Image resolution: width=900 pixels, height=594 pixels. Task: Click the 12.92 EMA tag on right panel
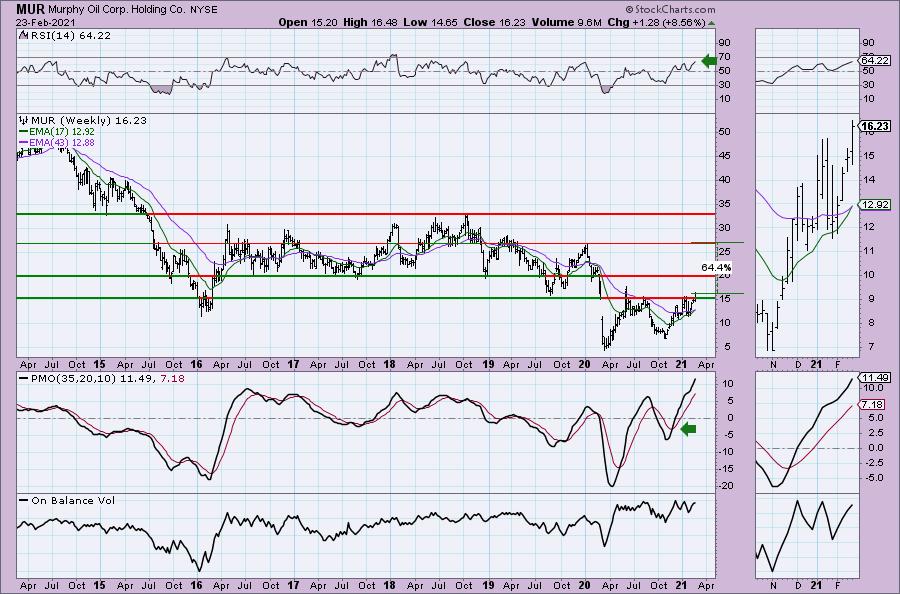coord(876,205)
